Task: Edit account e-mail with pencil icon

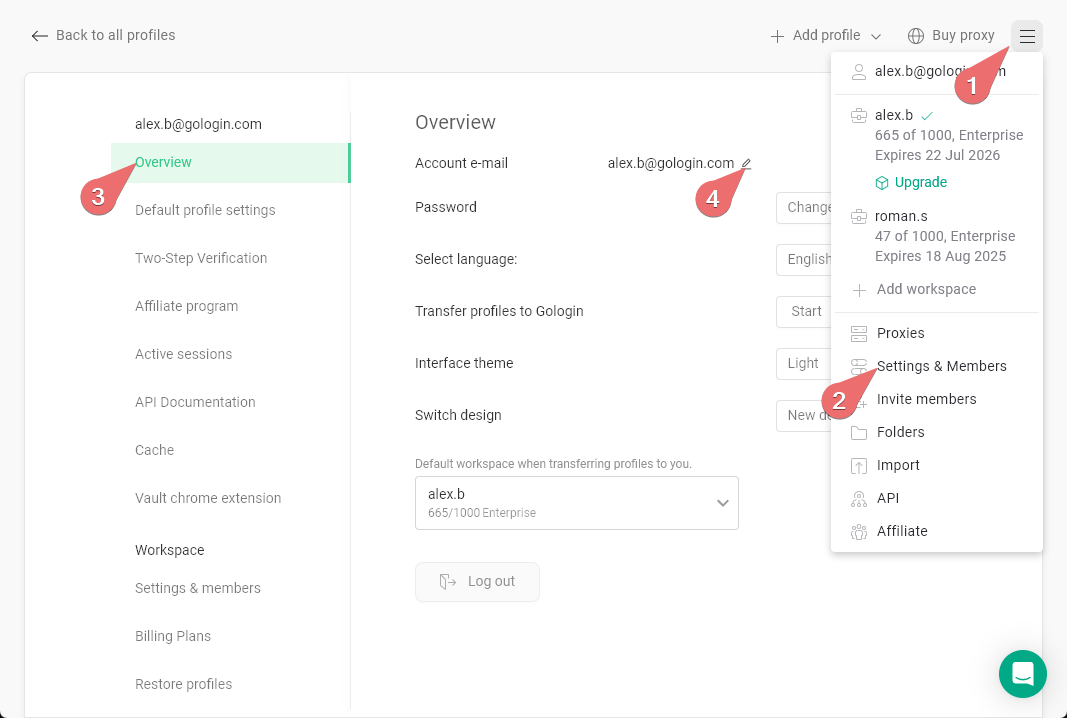Action: coord(746,163)
